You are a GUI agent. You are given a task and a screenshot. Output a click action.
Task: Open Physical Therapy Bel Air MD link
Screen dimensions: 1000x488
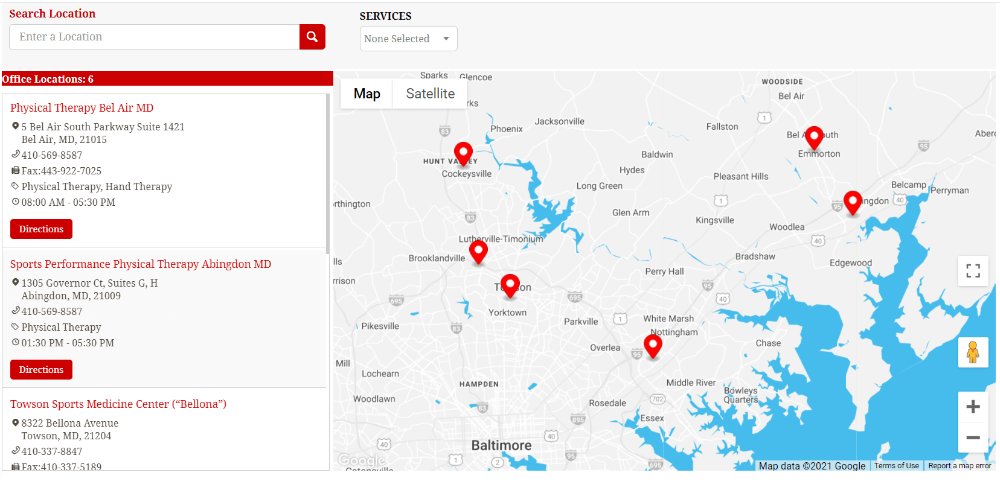pos(82,108)
